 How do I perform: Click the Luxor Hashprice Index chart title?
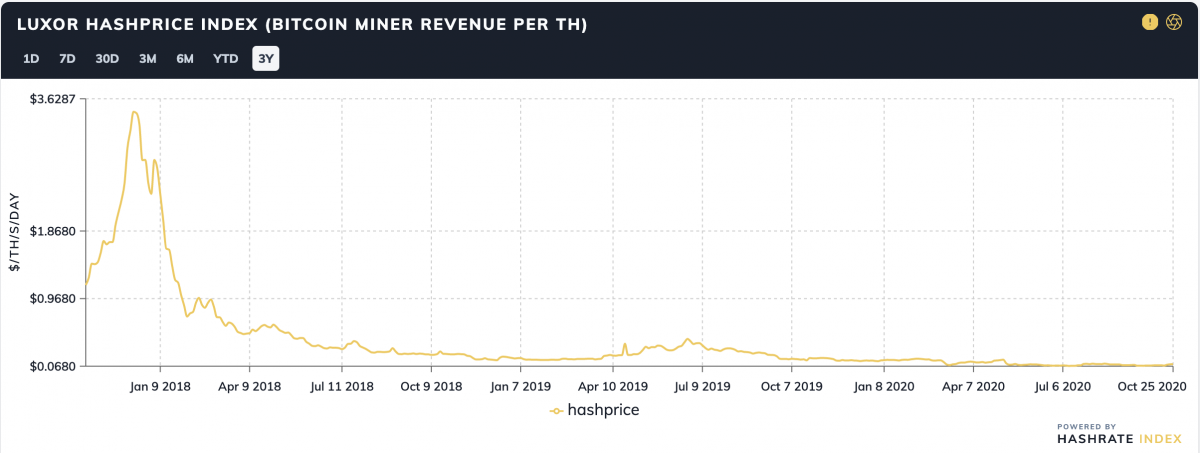click(302, 23)
